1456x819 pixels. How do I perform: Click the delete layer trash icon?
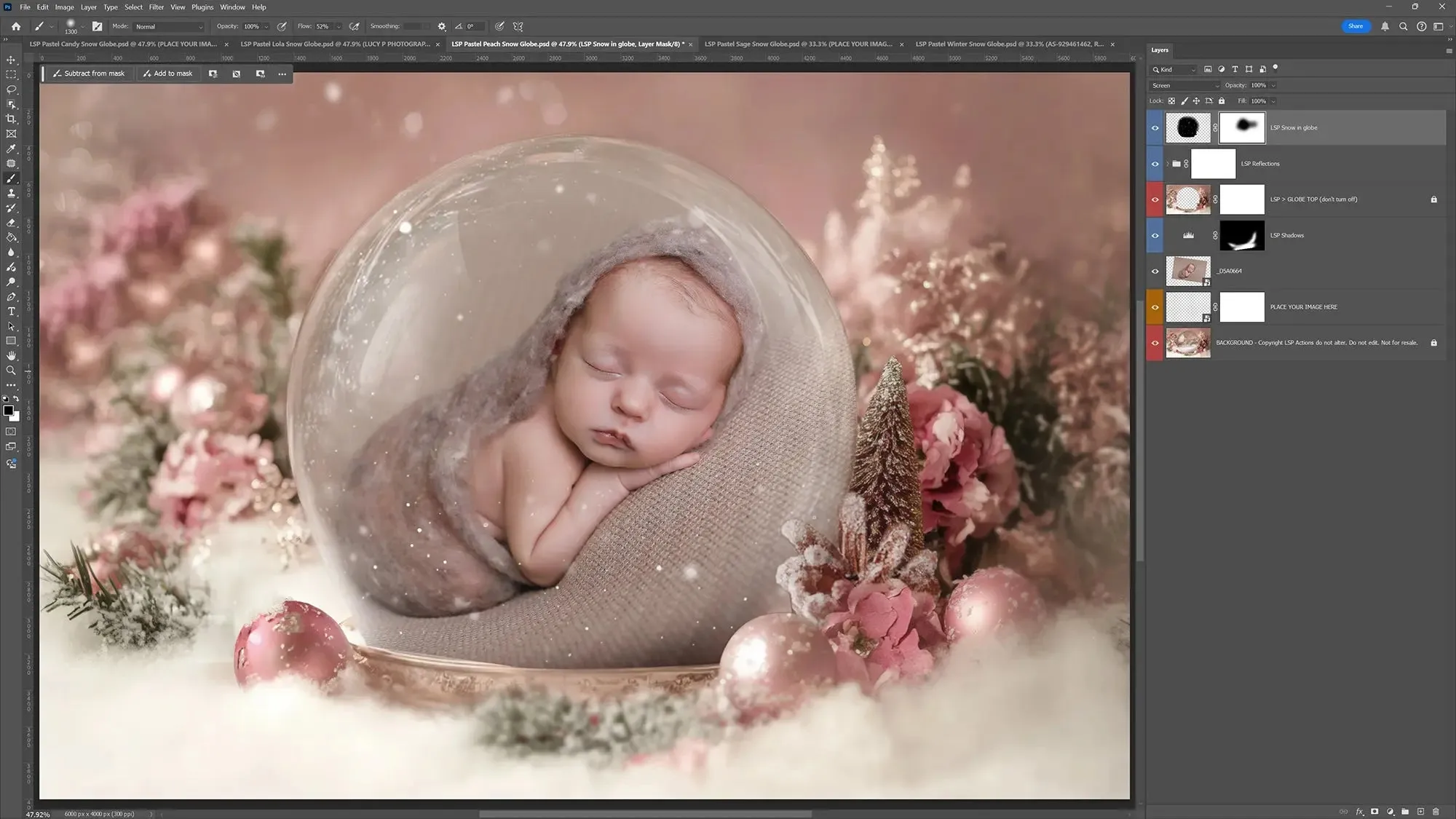point(1436,811)
